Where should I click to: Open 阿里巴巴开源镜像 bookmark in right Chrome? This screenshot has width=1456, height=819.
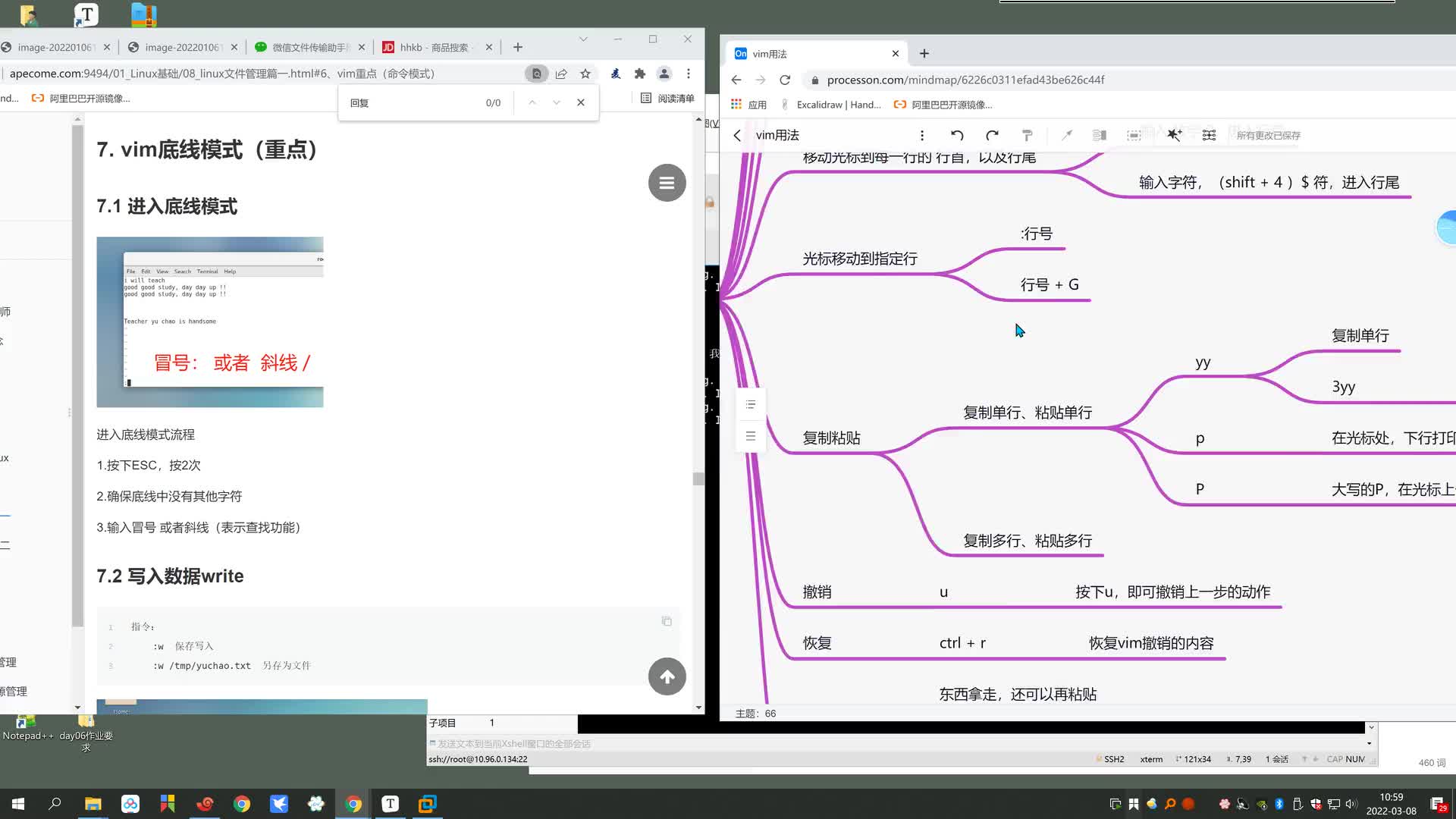click(x=943, y=105)
